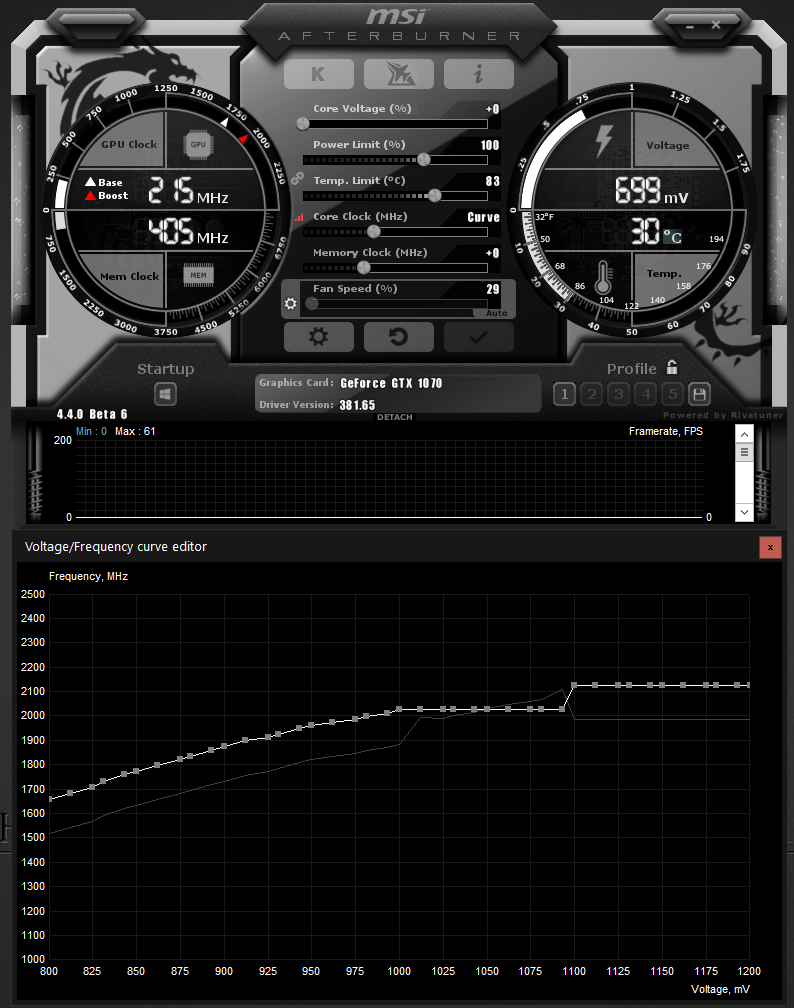The width and height of the screenshot is (794, 1008).
Task: Click the MEM chip icon
Action: [x=198, y=275]
